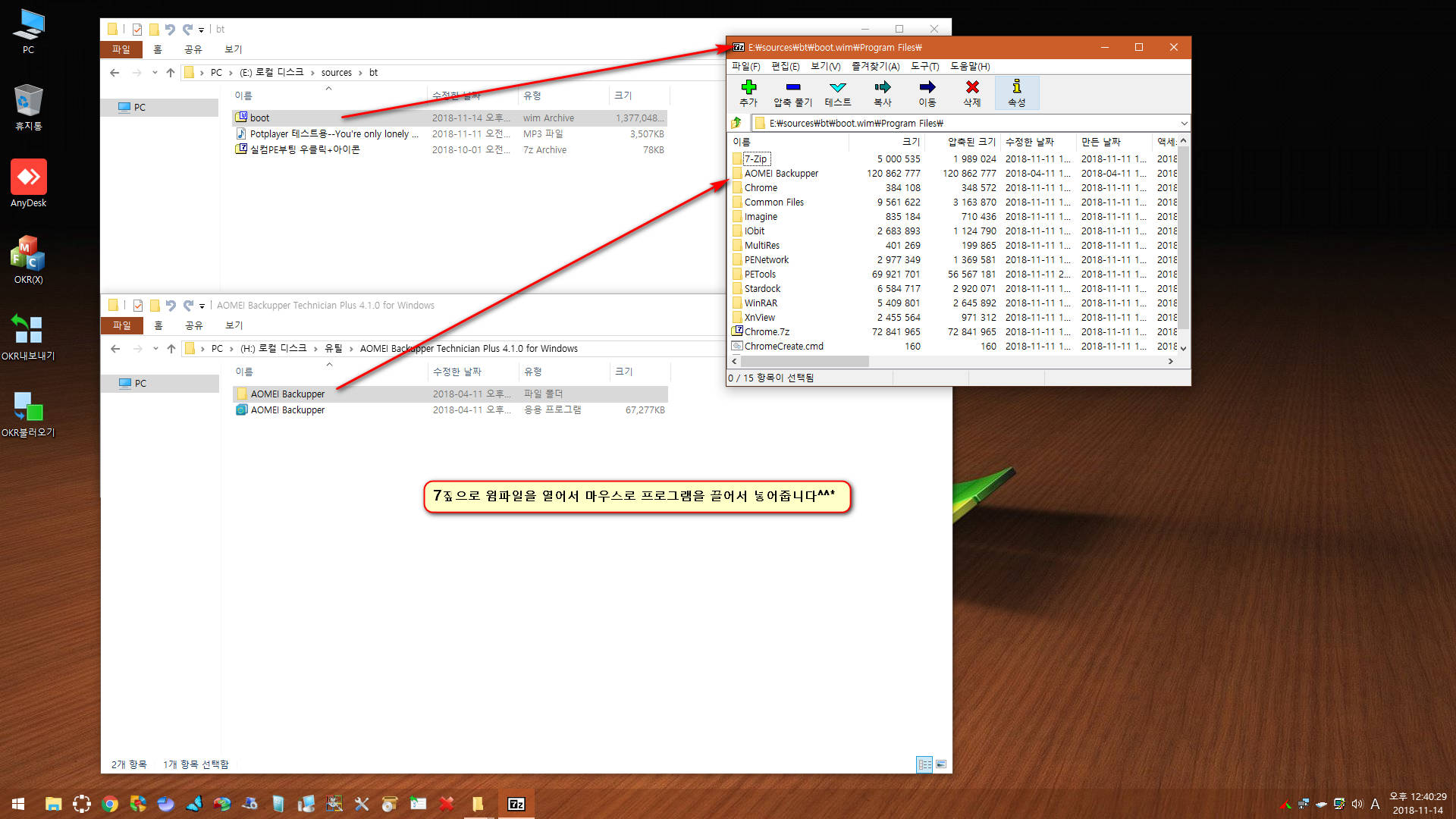Image resolution: width=1456 pixels, height=819 pixels.
Task: Click the 삭제 (Delete) red X icon
Action: pos(972,86)
